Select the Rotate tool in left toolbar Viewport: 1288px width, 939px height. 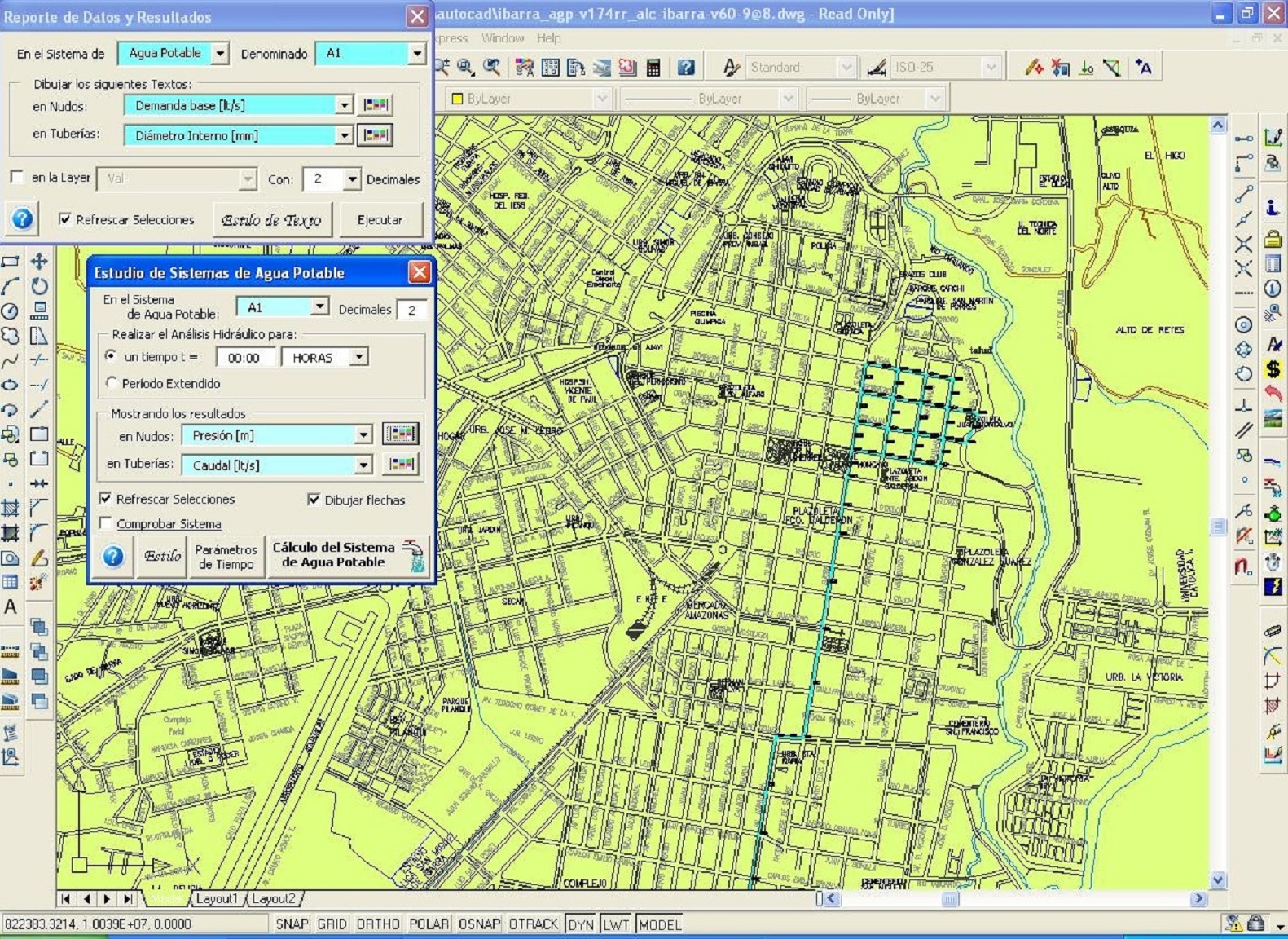tap(38, 286)
